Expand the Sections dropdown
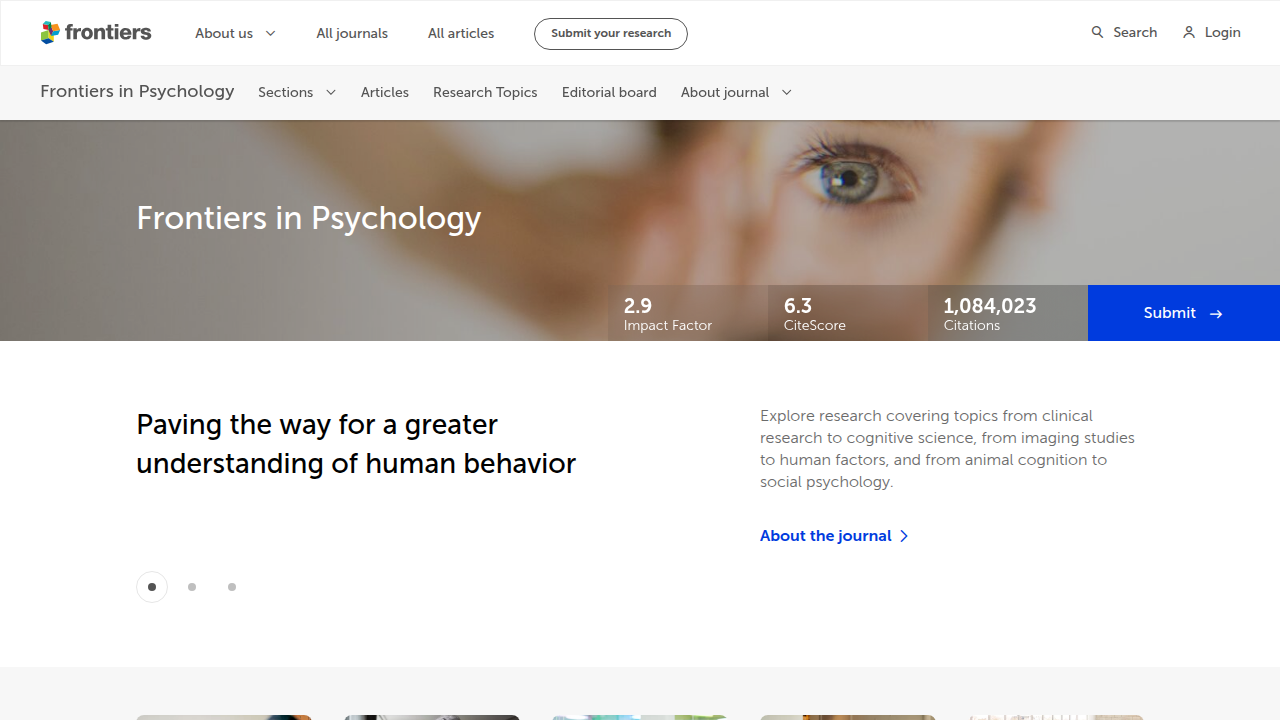This screenshot has width=1280, height=720. (297, 92)
